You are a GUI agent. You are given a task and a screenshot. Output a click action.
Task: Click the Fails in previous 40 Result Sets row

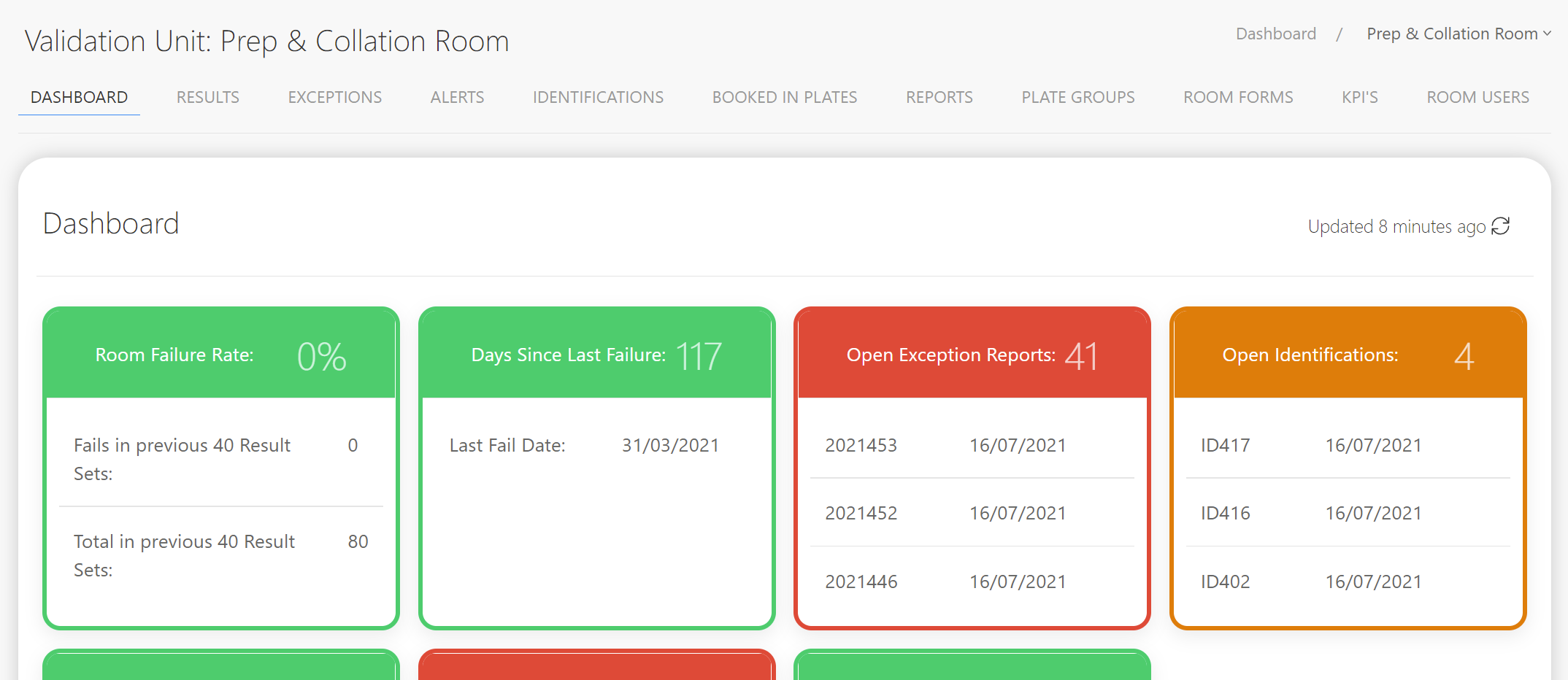(221, 459)
